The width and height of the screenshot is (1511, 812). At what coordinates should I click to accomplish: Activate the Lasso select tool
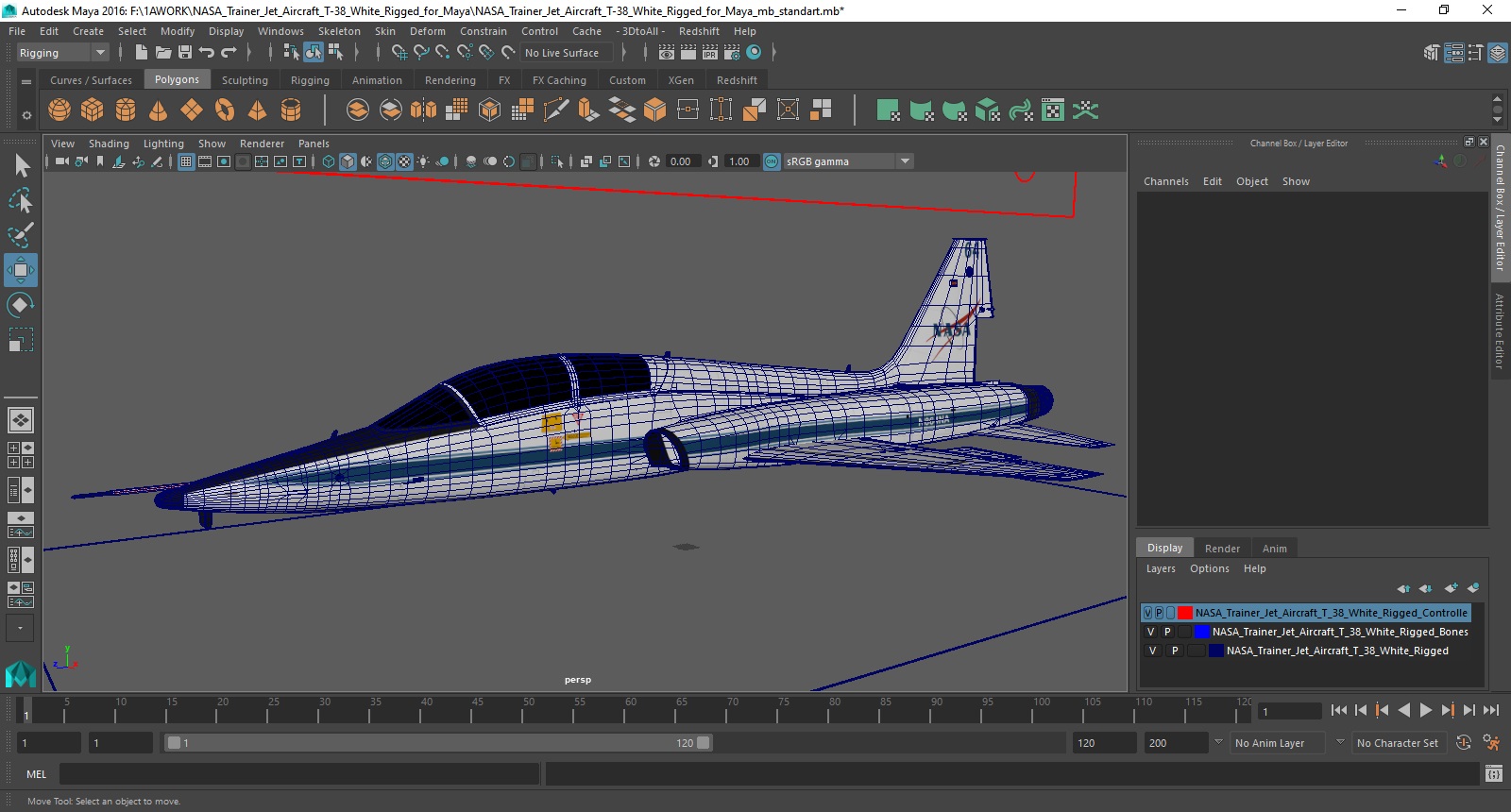[21, 200]
